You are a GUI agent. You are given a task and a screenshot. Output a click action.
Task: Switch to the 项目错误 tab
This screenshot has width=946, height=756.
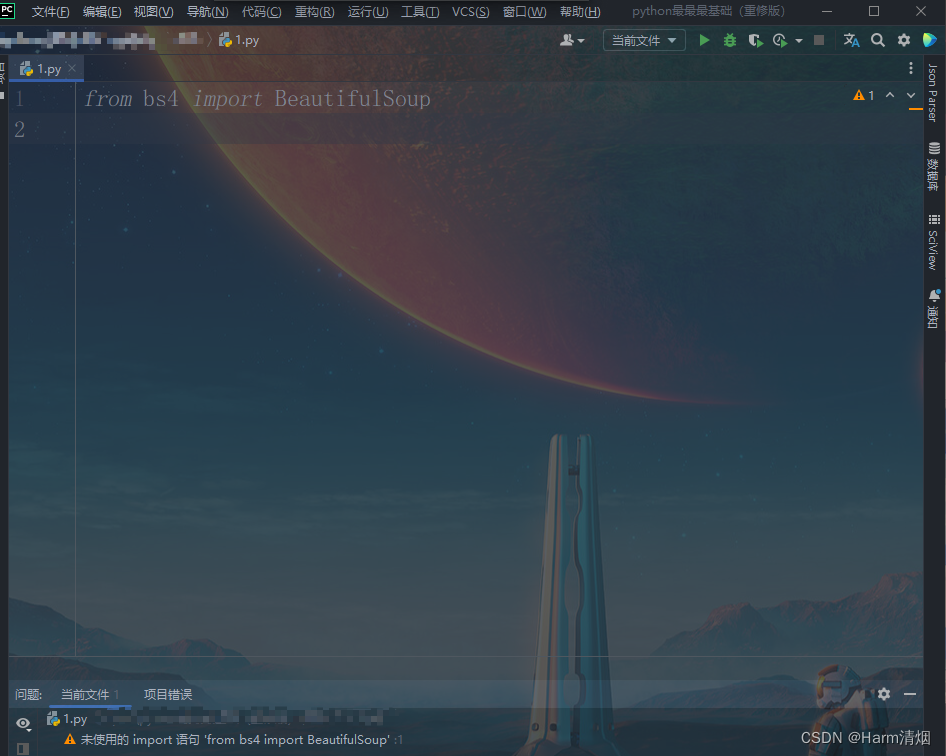point(168,694)
